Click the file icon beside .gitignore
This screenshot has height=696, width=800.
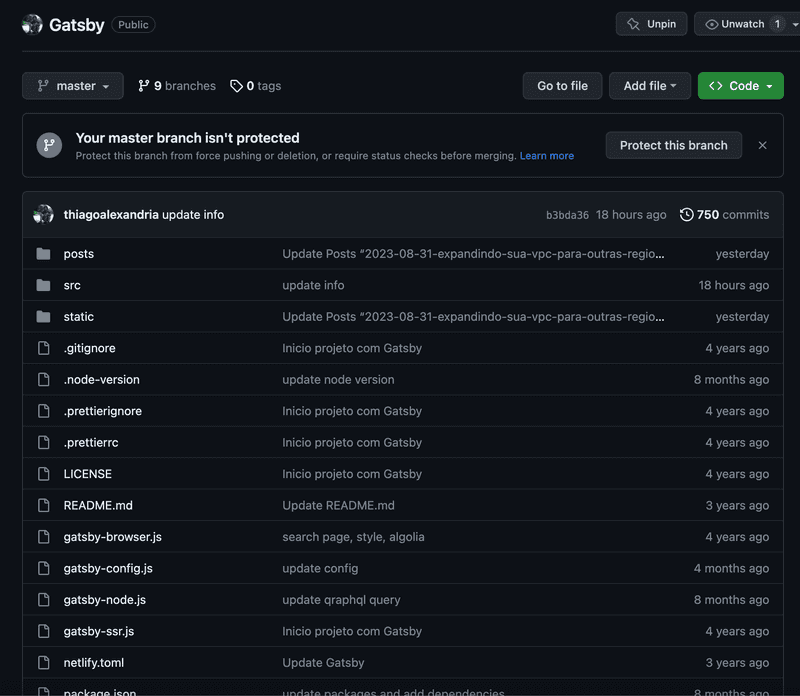[44, 348]
